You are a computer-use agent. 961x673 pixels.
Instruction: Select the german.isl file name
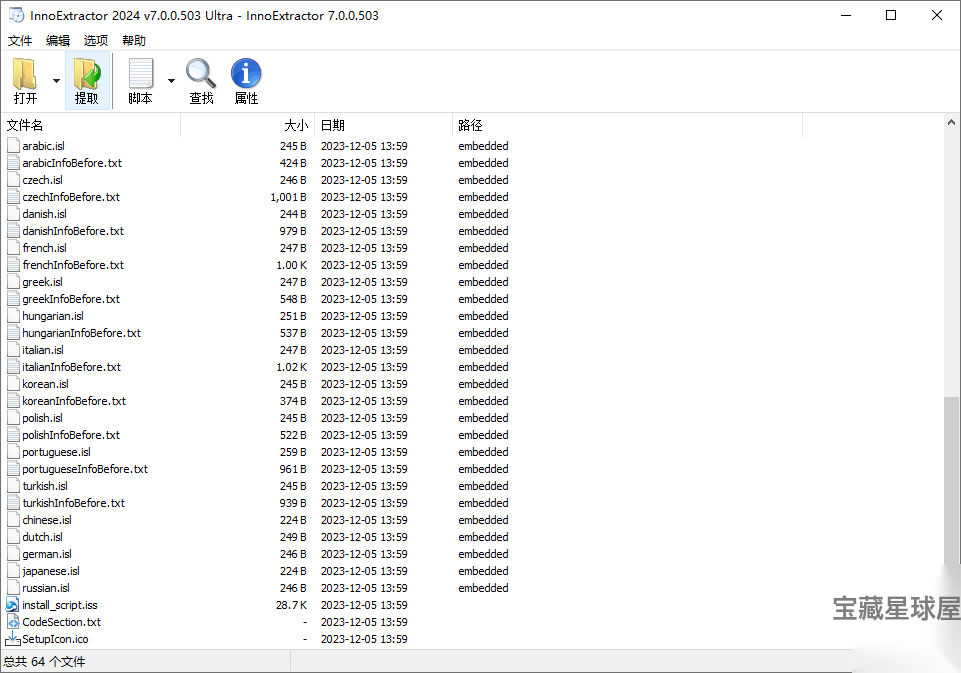[47, 554]
